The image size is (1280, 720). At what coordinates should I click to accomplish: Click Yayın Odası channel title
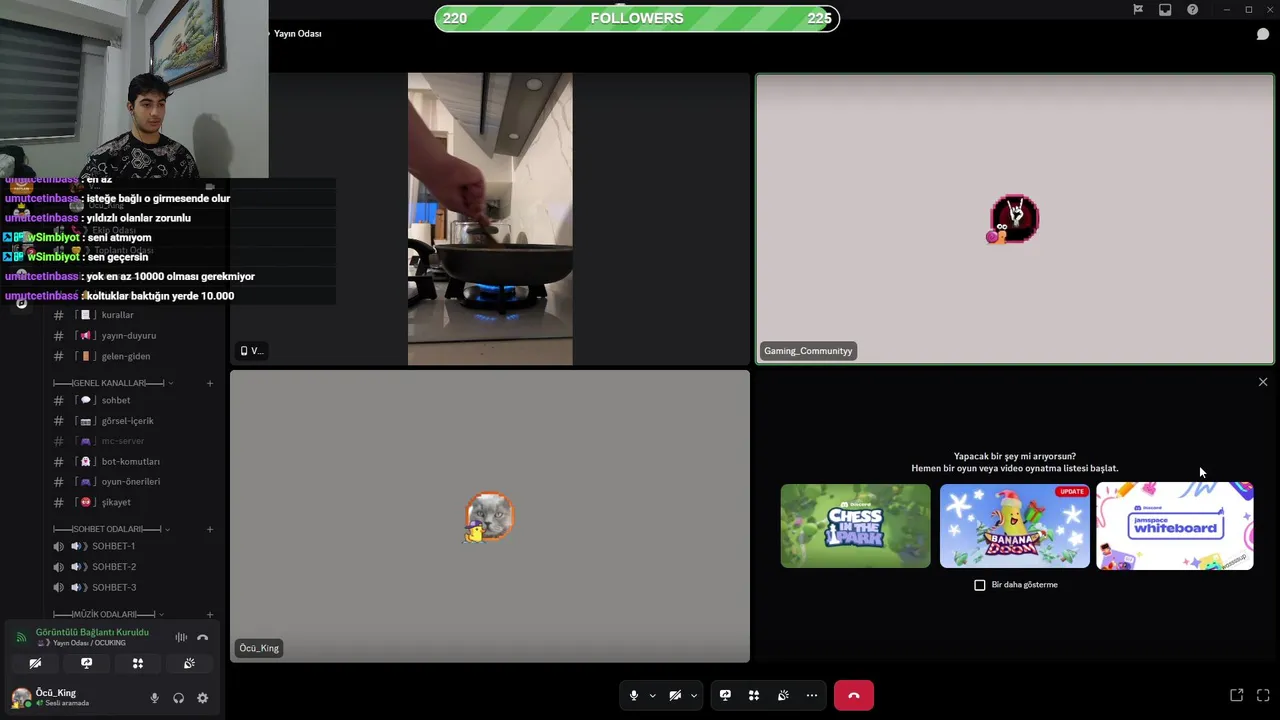(298, 34)
